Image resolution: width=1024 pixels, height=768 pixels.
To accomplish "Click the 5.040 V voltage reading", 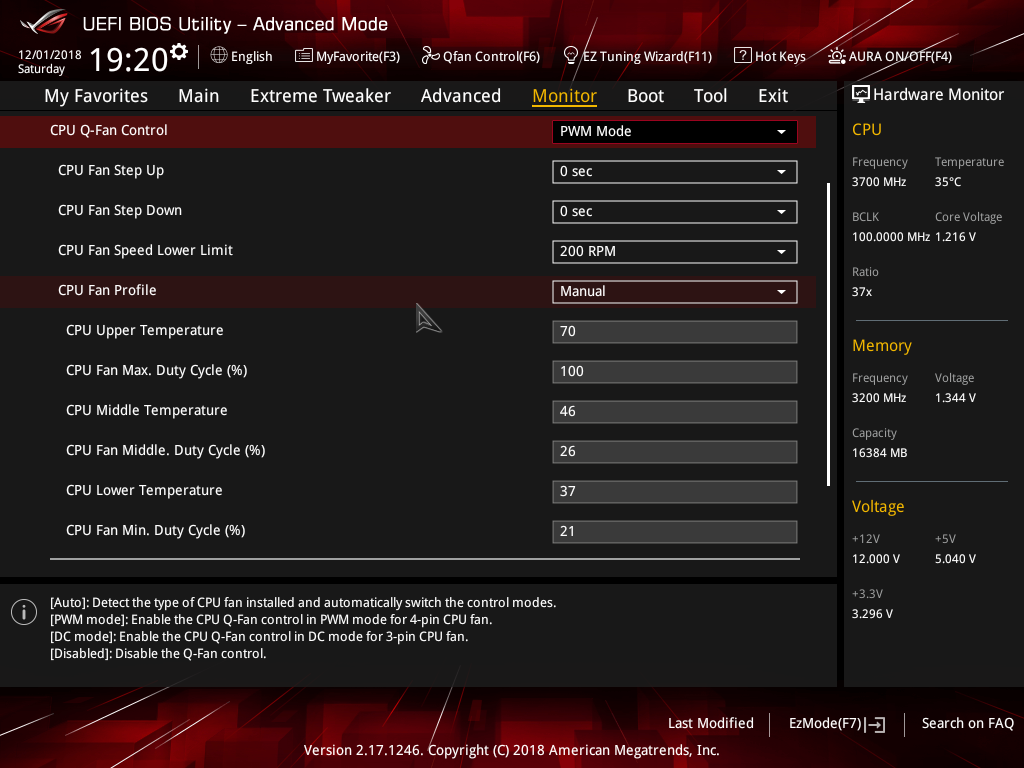I will [955, 559].
